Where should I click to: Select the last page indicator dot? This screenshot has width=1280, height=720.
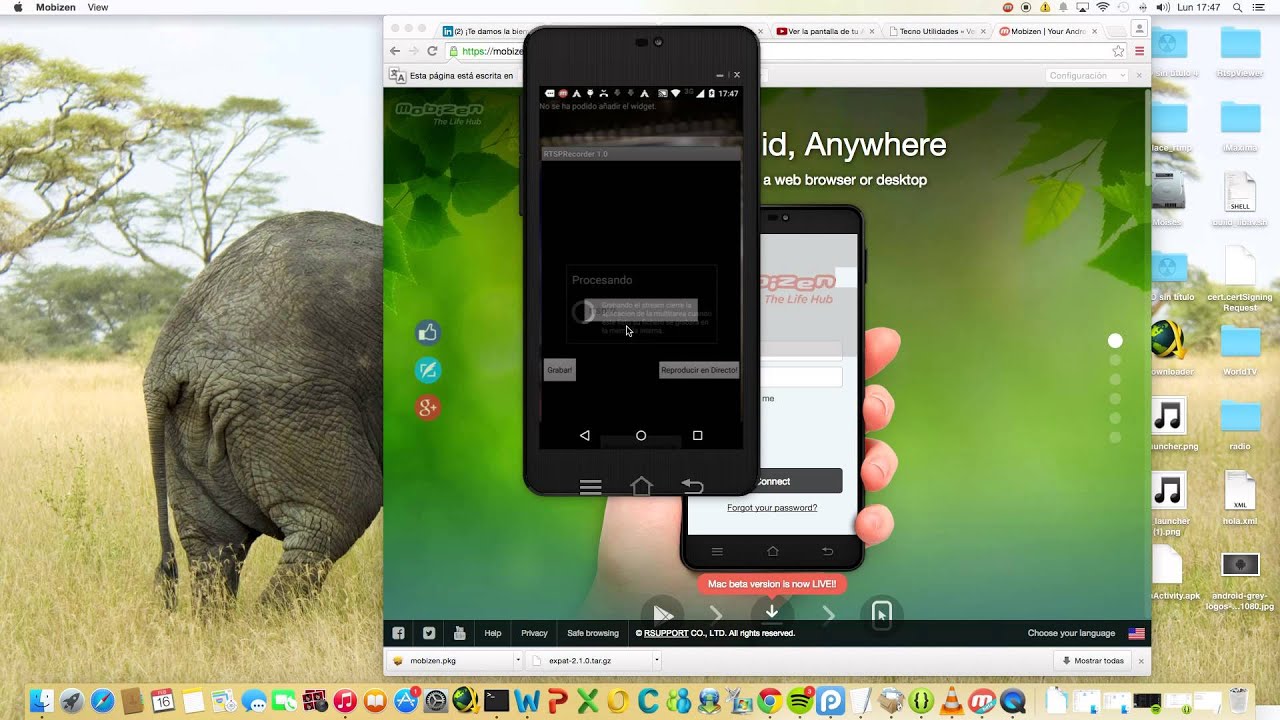click(1116, 437)
